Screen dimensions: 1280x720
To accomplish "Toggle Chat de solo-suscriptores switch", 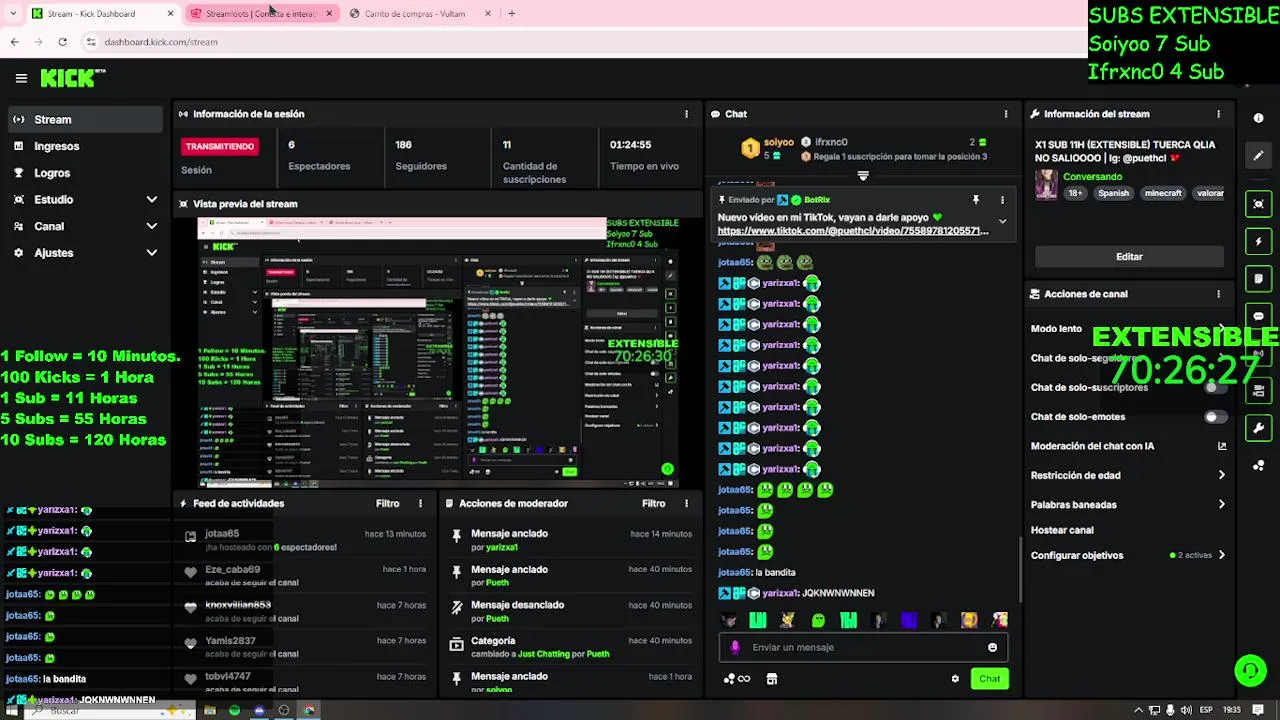I will point(1214,387).
